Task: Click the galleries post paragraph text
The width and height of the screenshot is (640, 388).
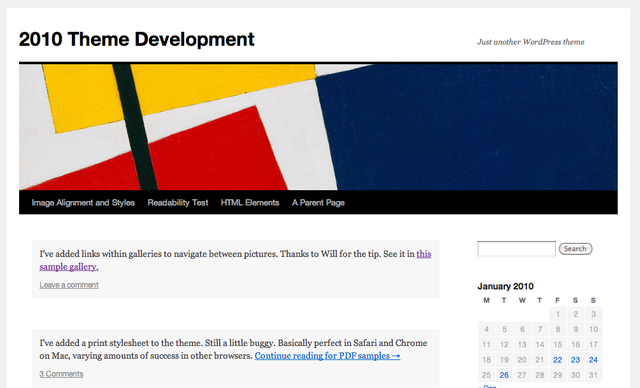Action: (x=235, y=260)
